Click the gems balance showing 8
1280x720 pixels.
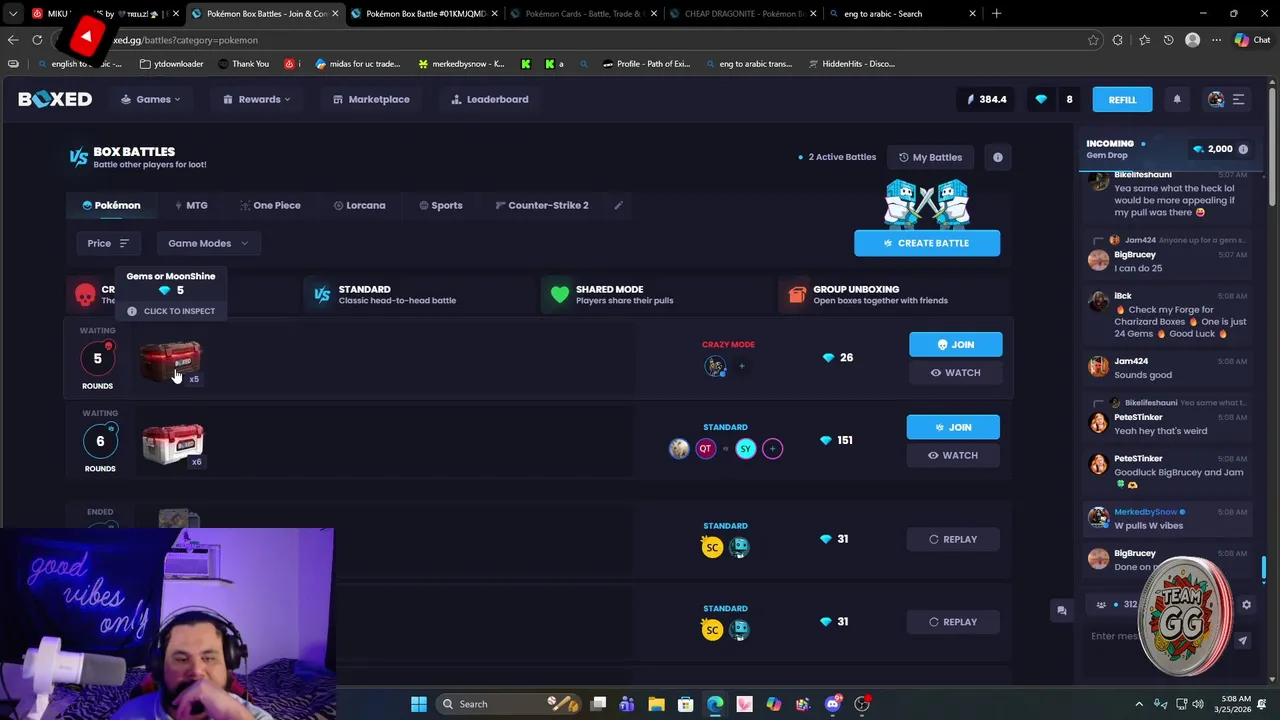(1055, 99)
